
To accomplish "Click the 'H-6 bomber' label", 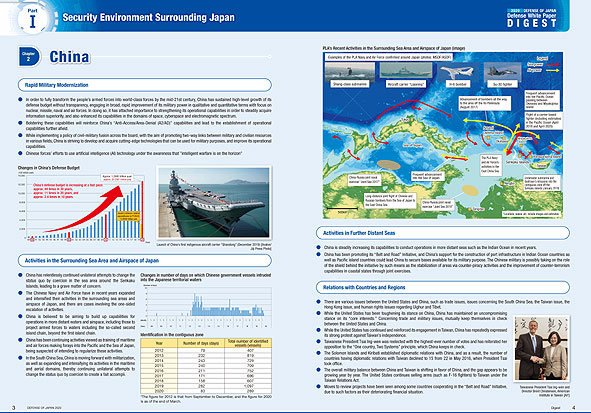I will click(x=458, y=84).
